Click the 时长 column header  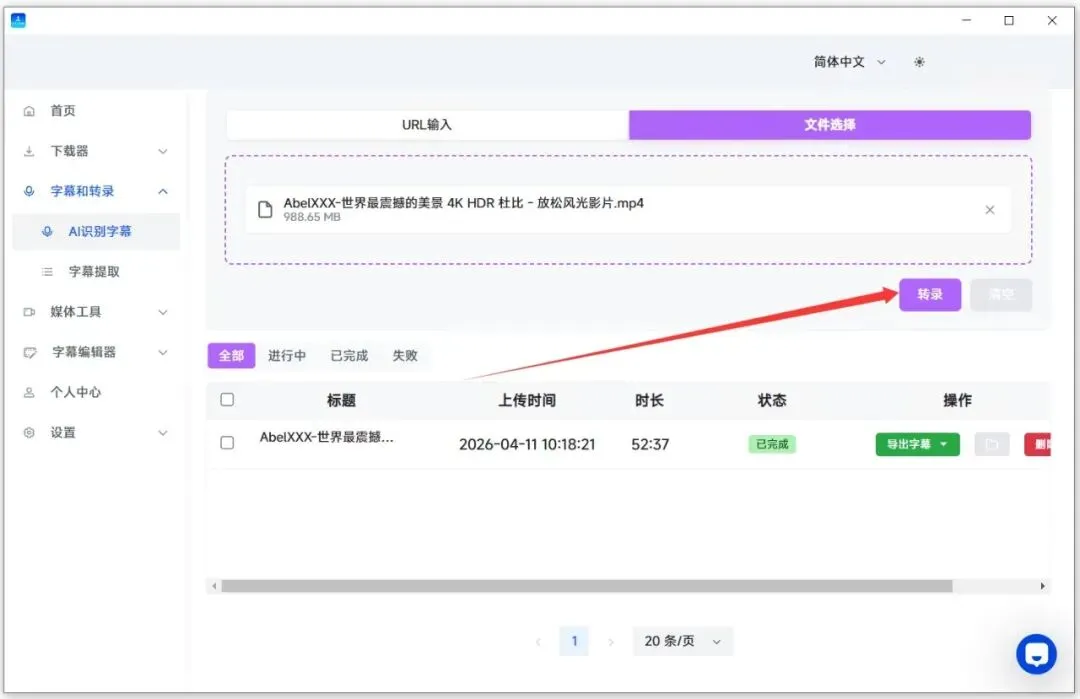[x=650, y=400]
